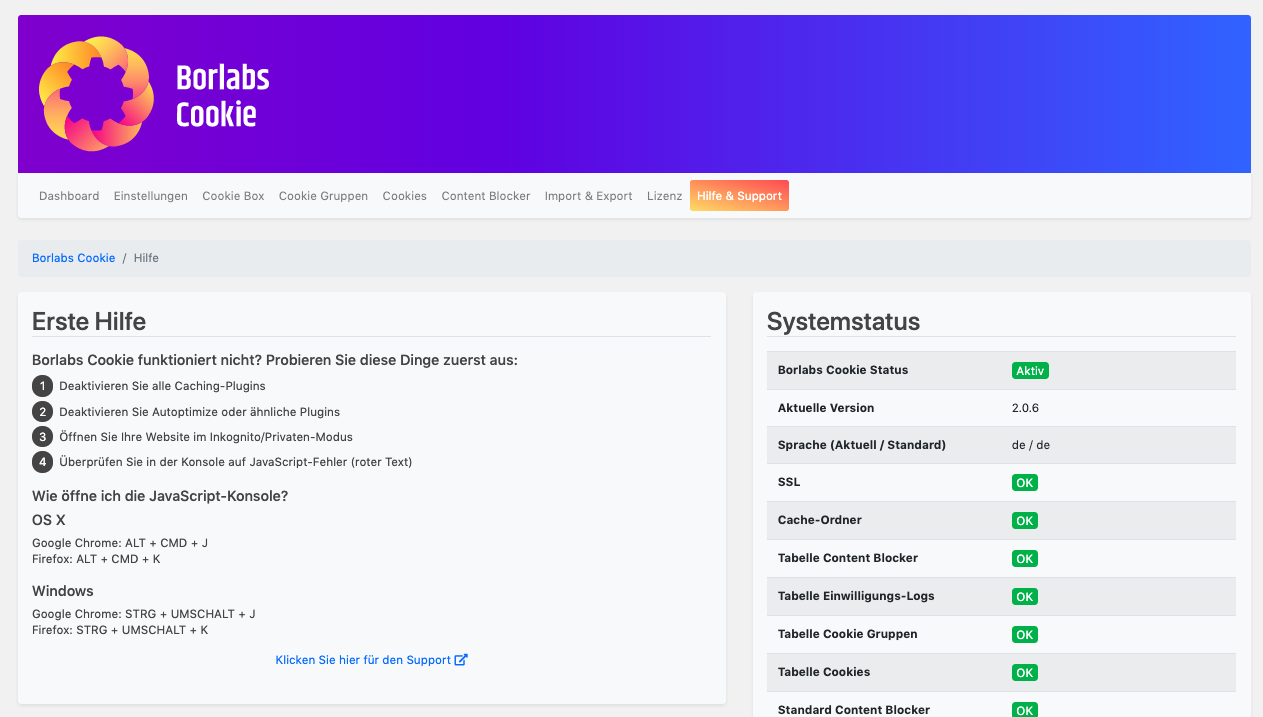This screenshot has height=717, width=1263.
Task: Click the external link icon beside Support
Action: [461, 660]
